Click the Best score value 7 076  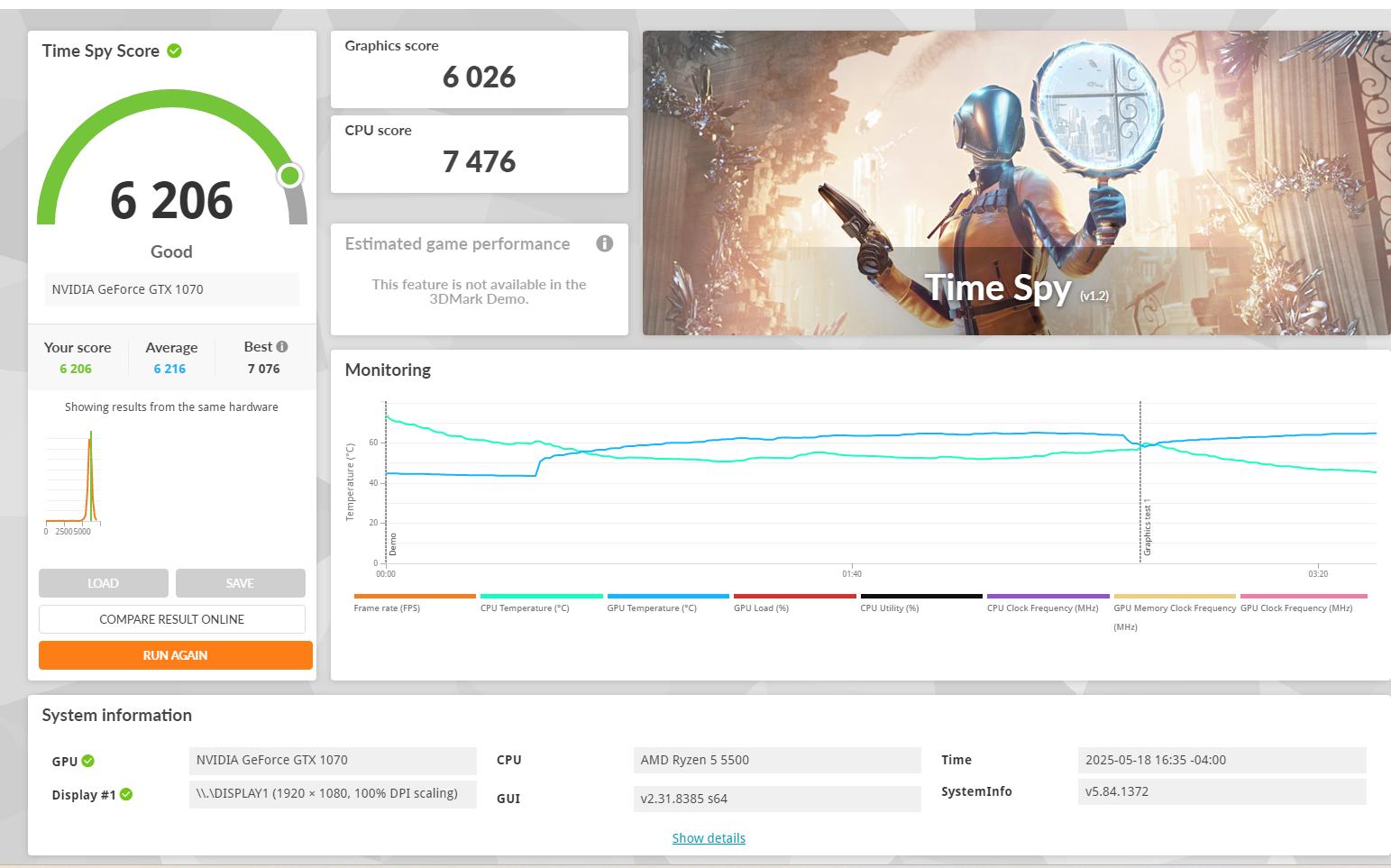(264, 369)
